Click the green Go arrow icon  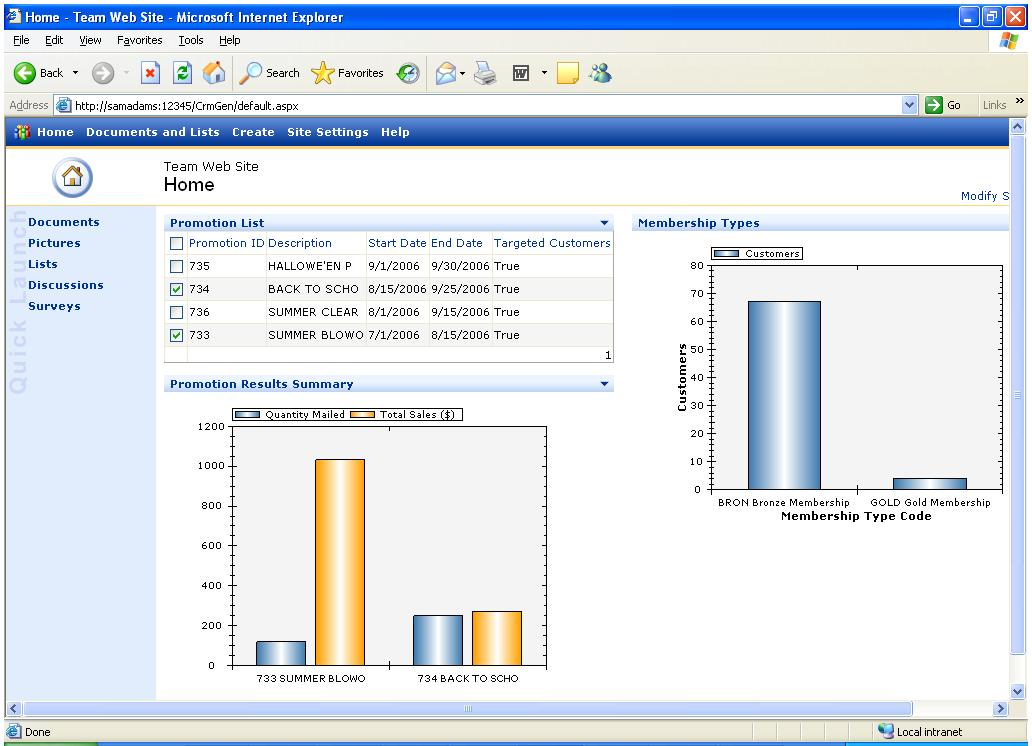(x=933, y=105)
